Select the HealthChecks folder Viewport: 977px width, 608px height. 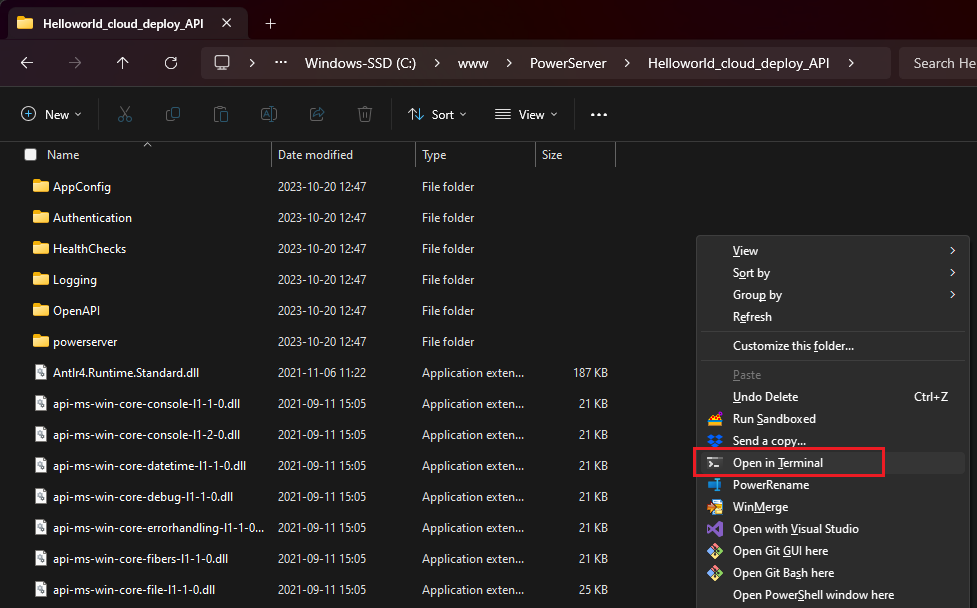point(89,249)
